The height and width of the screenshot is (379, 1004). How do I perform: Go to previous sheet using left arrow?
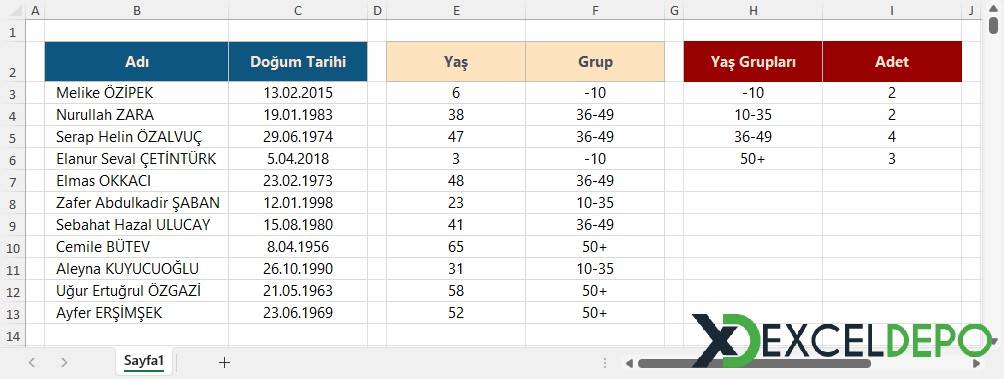(32, 363)
